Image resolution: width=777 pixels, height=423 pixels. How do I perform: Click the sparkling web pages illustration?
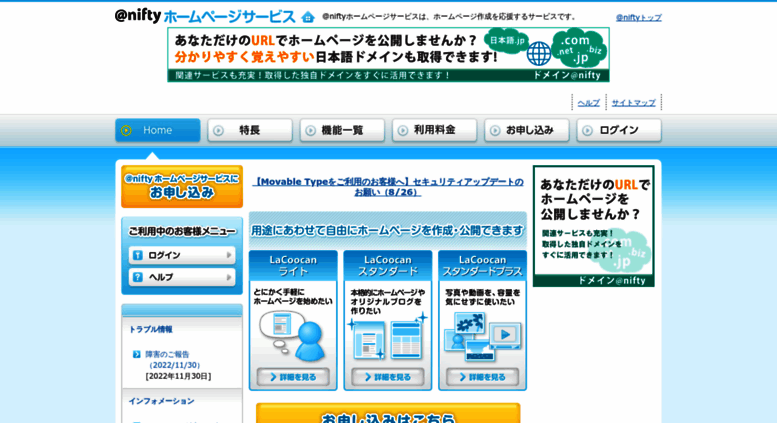388,337
